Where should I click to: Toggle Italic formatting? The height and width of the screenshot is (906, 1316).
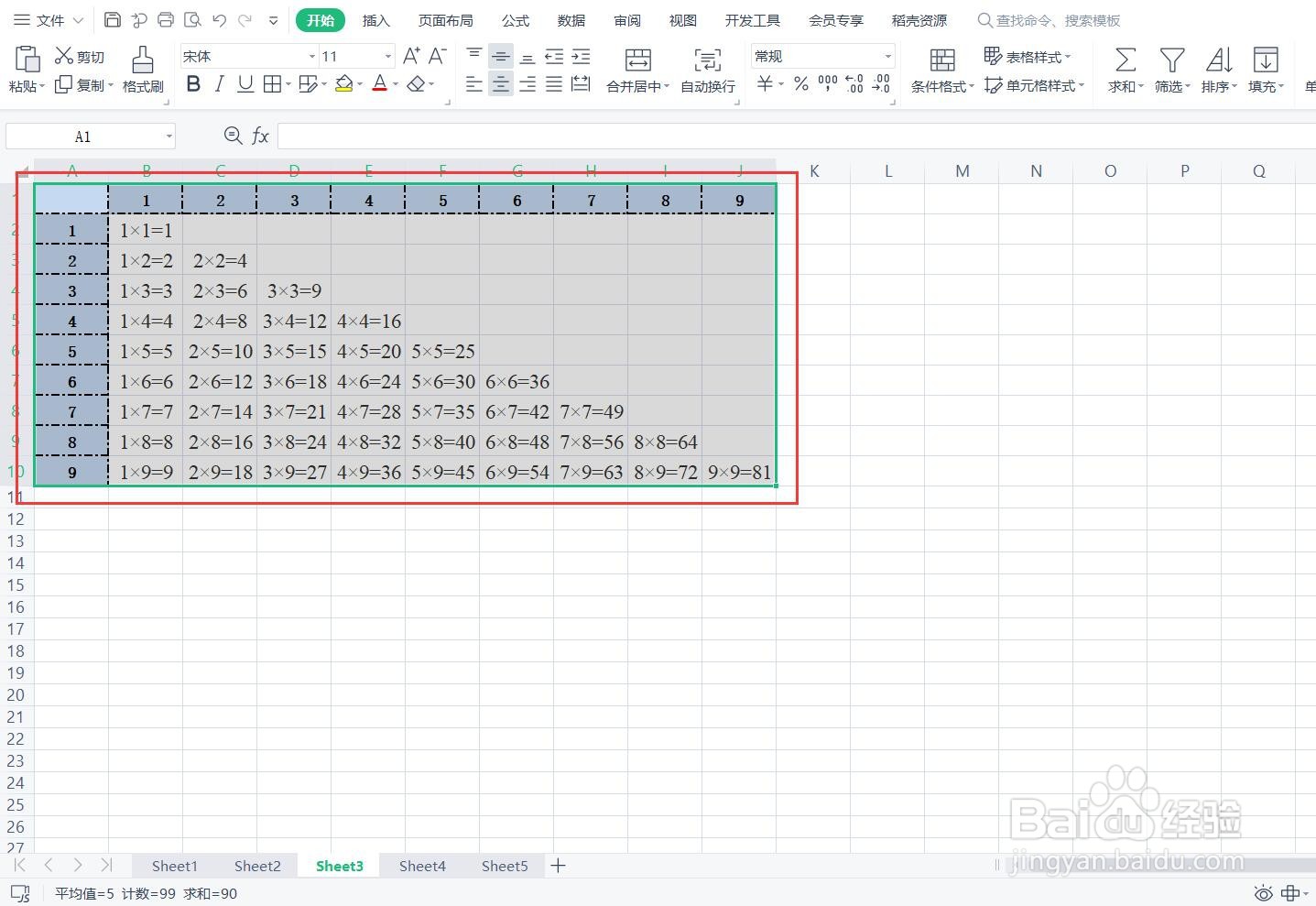(x=219, y=84)
